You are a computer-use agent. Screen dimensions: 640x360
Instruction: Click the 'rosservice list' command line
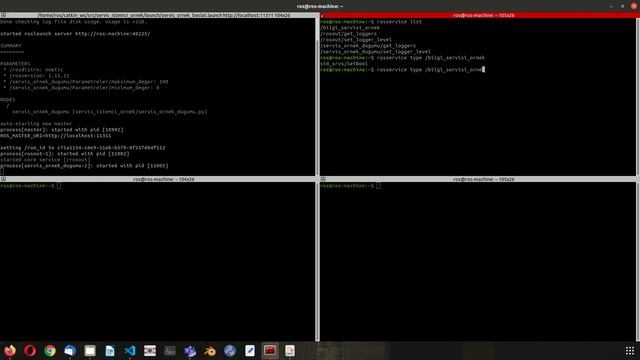pyautogui.click(x=371, y=22)
